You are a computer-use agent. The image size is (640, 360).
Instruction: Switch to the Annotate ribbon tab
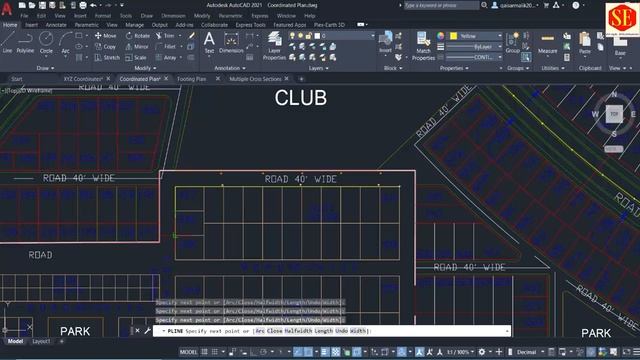point(56,25)
